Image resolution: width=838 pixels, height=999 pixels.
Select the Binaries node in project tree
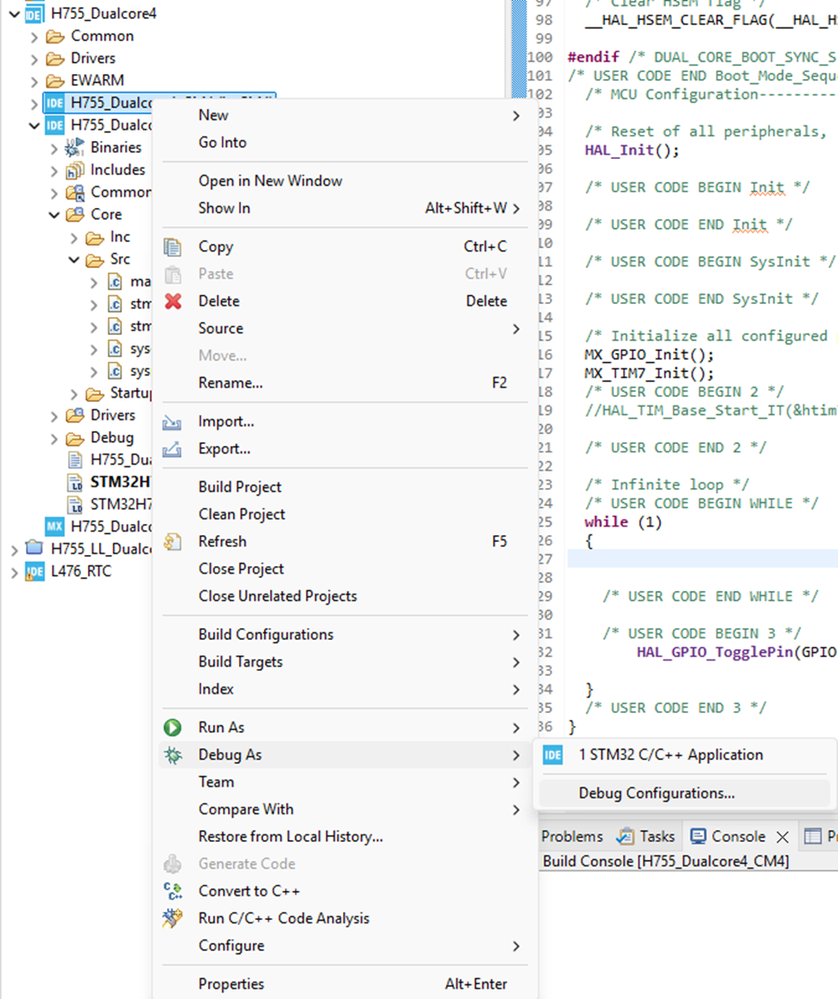pyautogui.click(x=115, y=147)
